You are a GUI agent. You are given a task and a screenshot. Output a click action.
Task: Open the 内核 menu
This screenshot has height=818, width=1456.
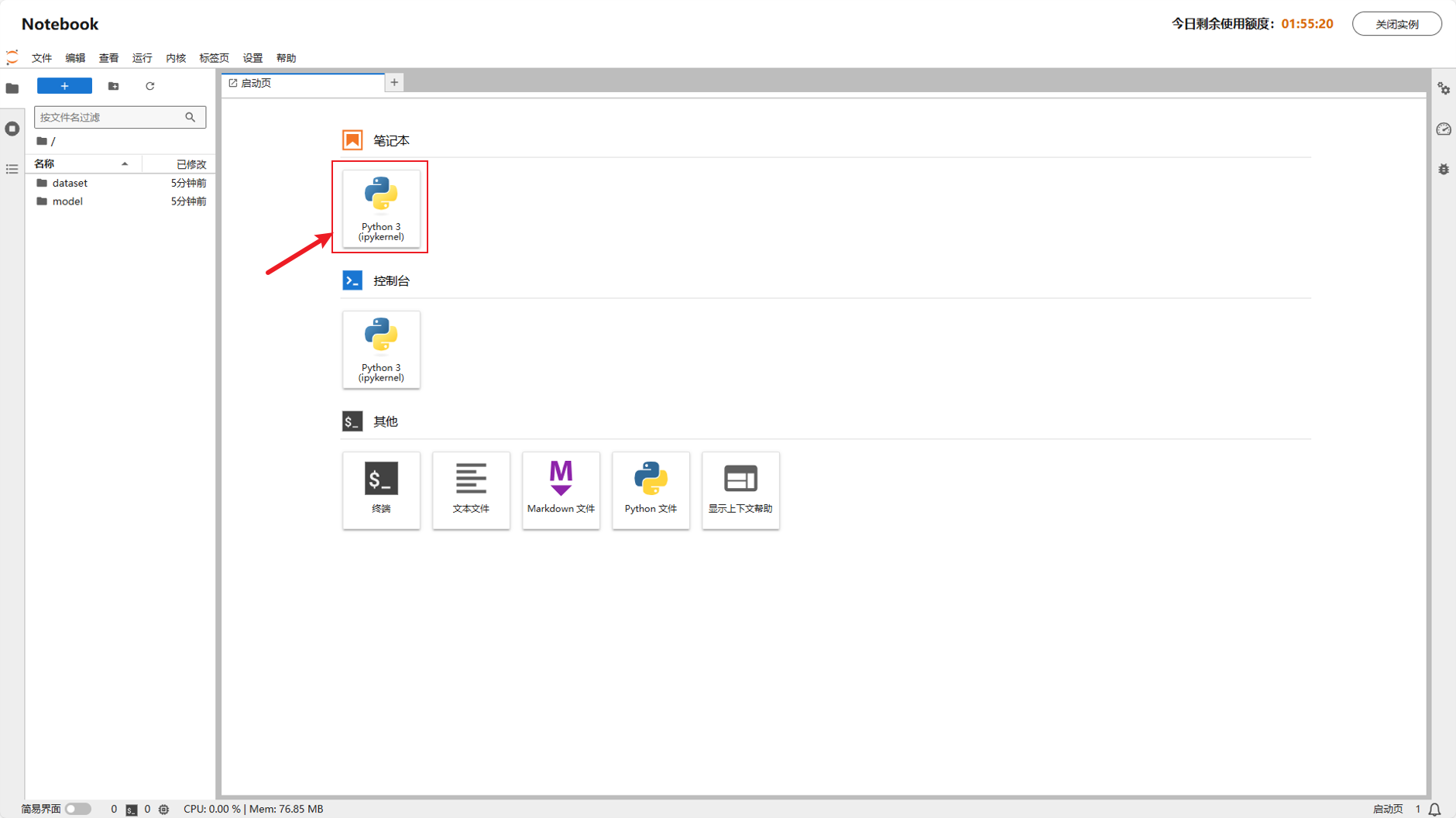tap(176, 58)
